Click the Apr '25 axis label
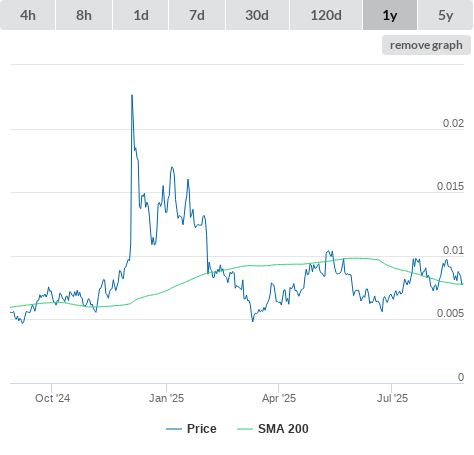The height and width of the screenshot is (455, 474). pos(279,398)
